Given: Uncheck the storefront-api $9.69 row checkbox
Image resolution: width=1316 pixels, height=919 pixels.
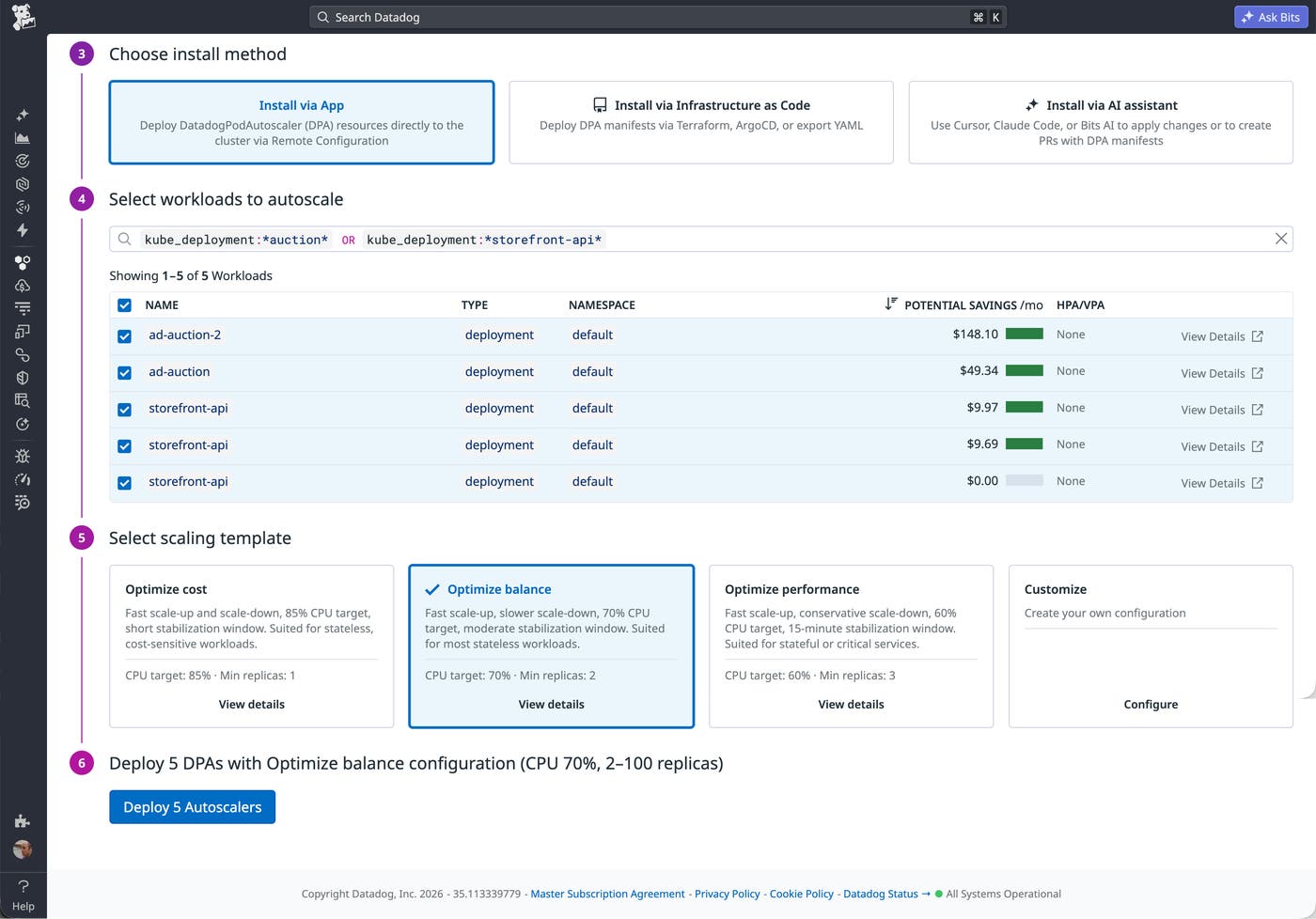Looking at the screenshot, I should [x=124, y=446].
